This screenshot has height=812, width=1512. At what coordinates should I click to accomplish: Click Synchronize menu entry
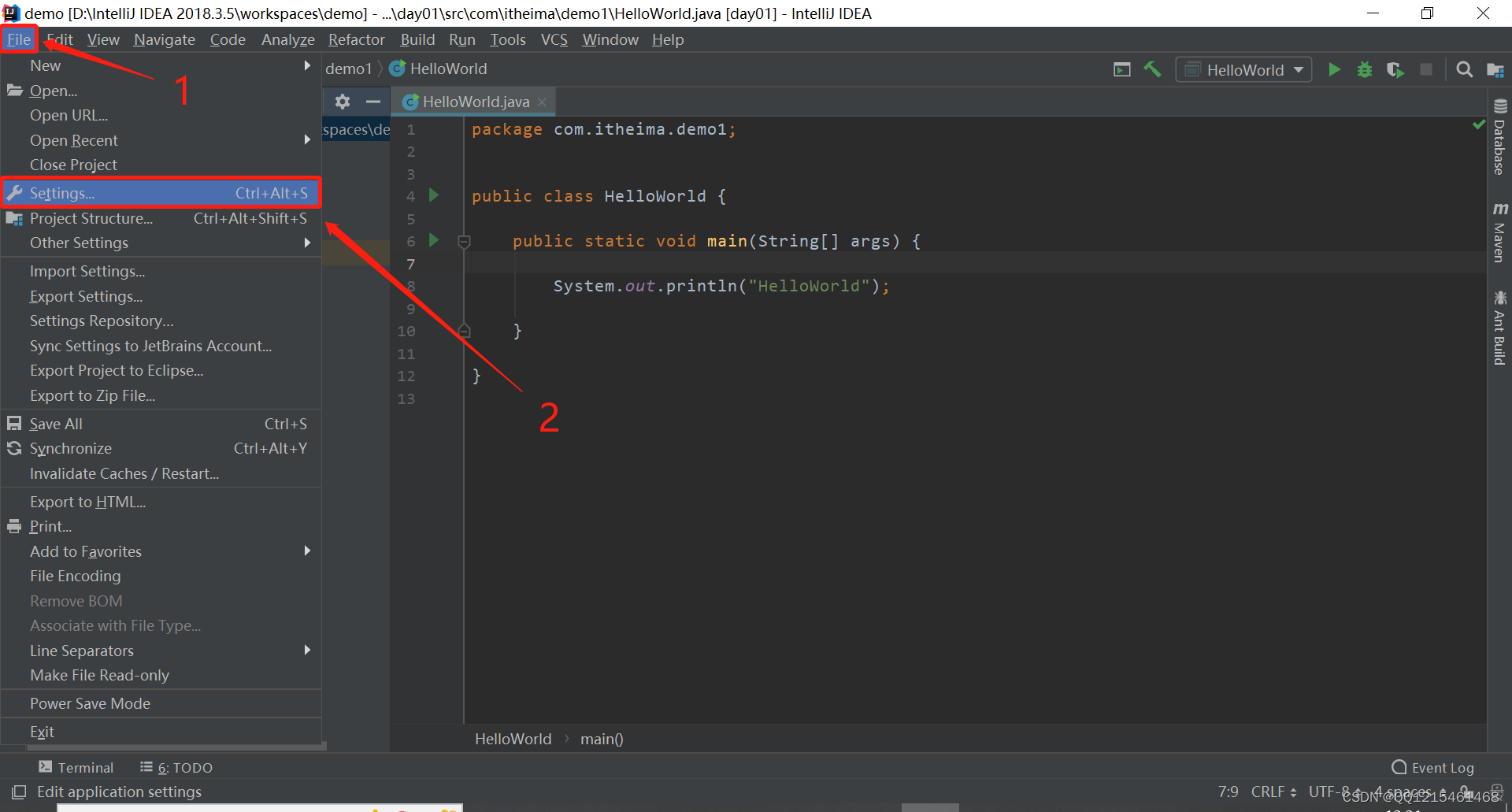[161, 448]
